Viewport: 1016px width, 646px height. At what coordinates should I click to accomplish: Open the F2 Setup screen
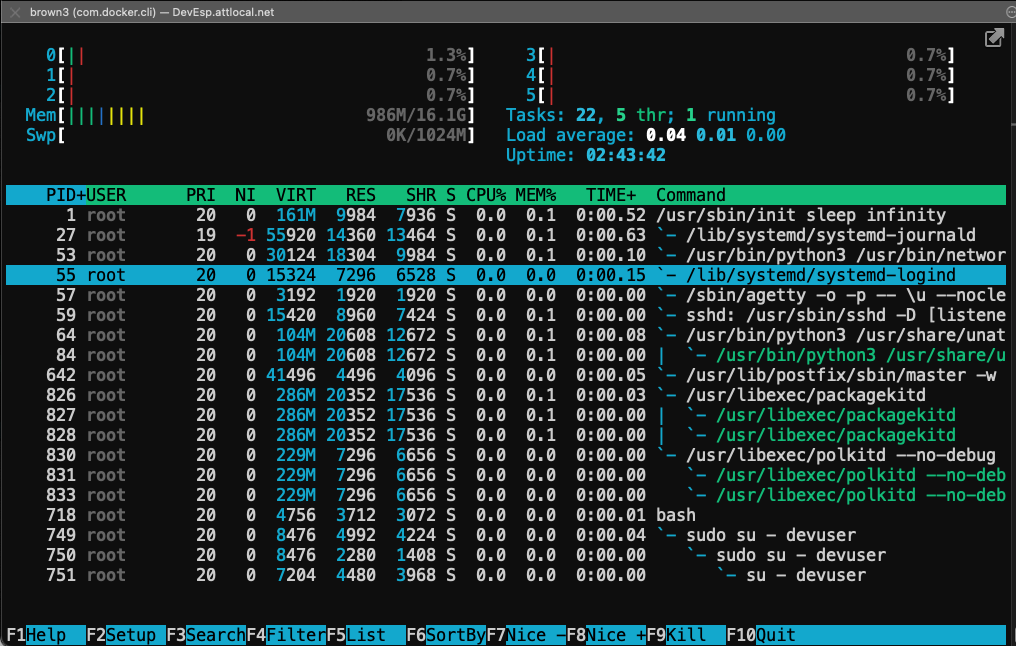126,635
